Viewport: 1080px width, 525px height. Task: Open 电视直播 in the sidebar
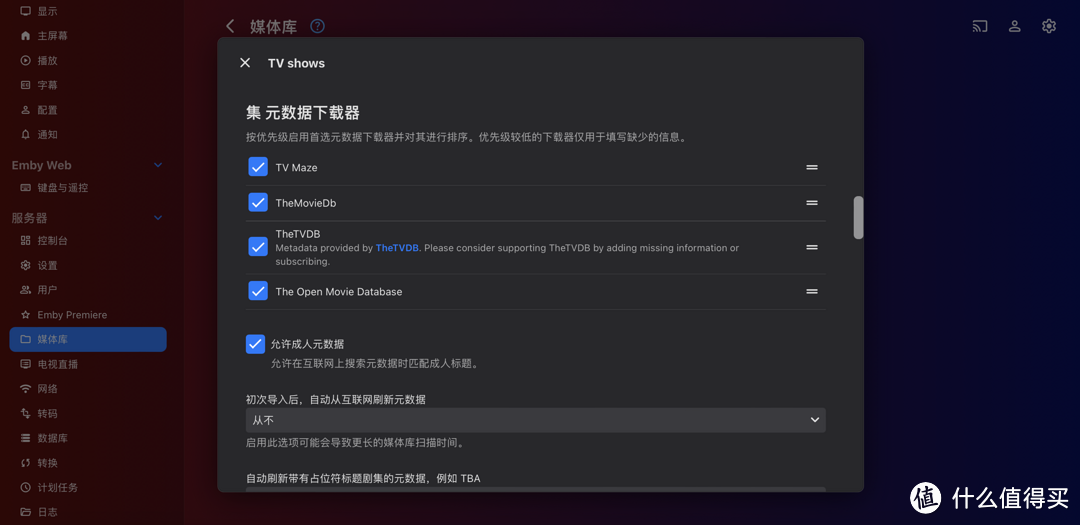(x=58, y=364)
